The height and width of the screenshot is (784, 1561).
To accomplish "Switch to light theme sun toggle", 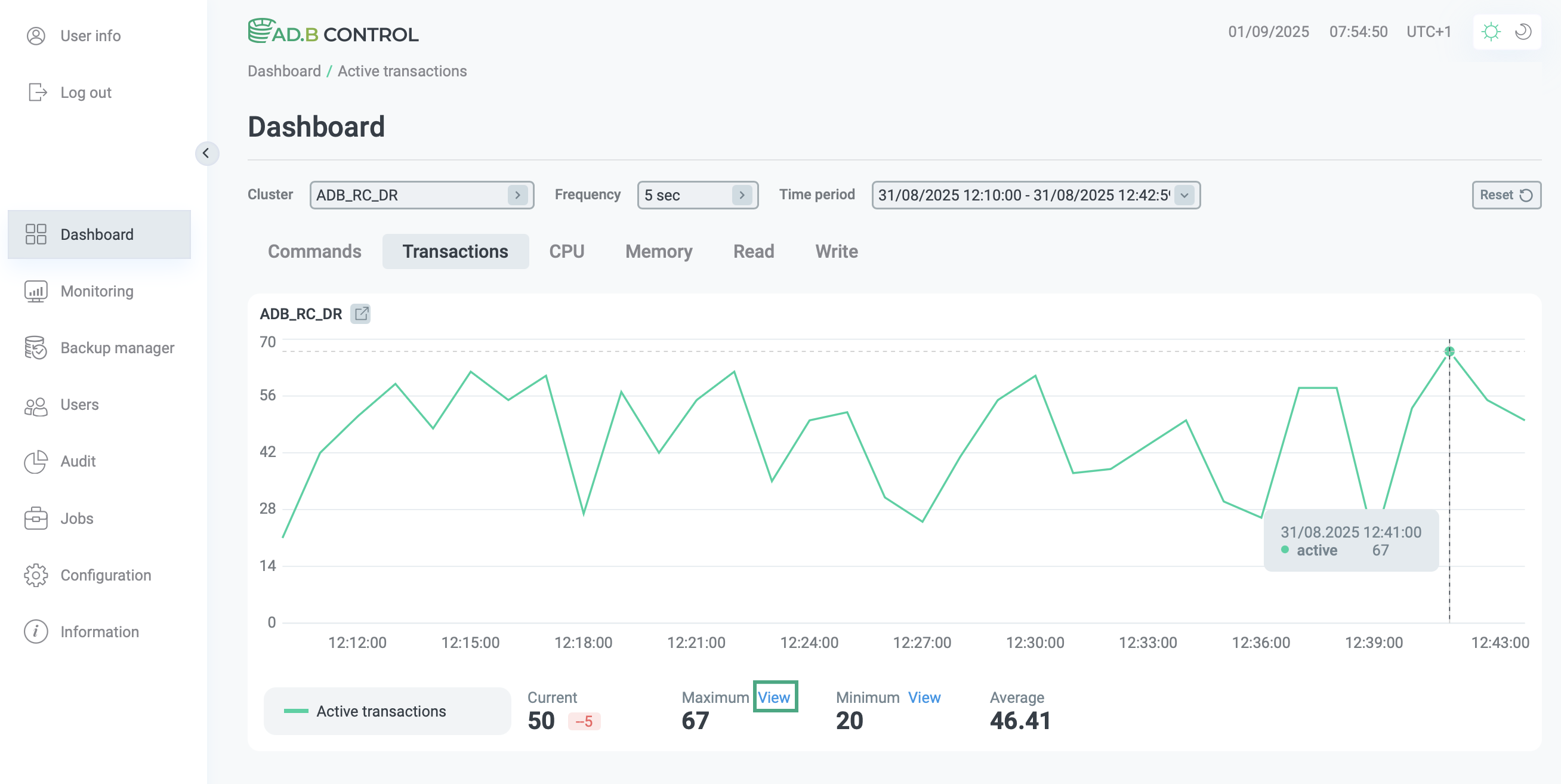I will tap(1490, 32).
